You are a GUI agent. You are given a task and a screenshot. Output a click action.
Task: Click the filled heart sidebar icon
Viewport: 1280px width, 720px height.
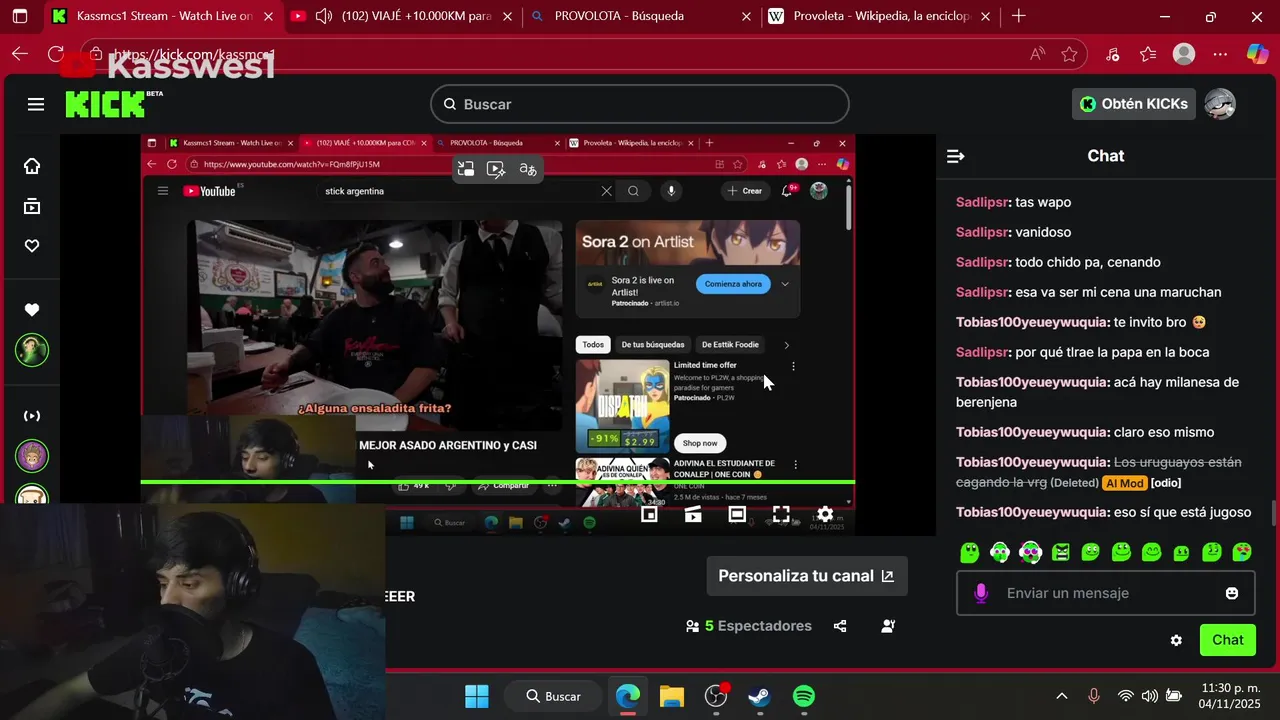[x=32, y=310]
